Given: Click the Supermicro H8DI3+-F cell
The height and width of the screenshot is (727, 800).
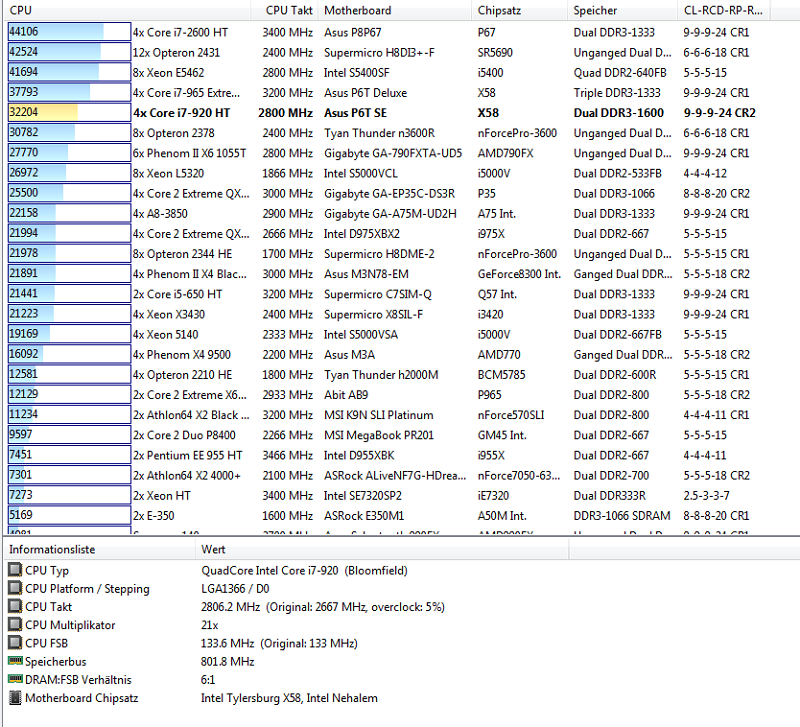Looking at the screenshot, I should tap(379, 52).
